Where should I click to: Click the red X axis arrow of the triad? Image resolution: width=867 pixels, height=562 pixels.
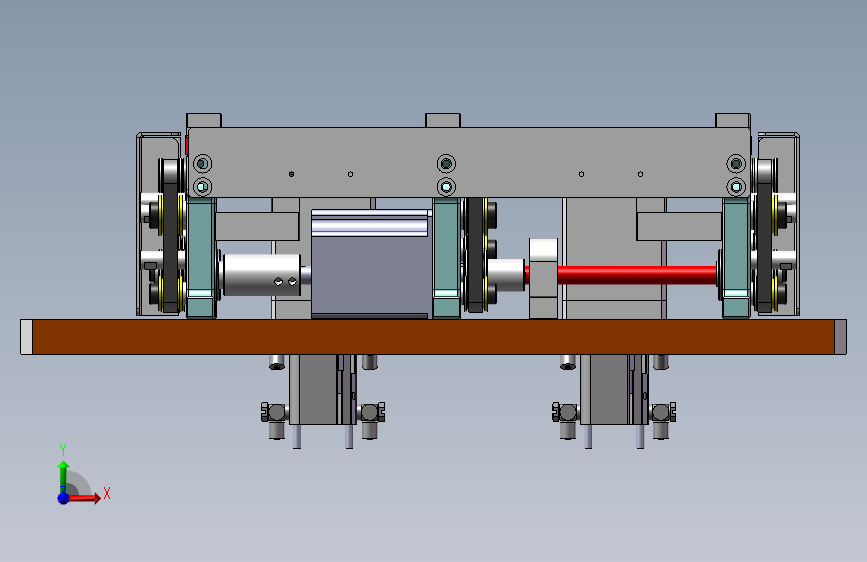84,498
